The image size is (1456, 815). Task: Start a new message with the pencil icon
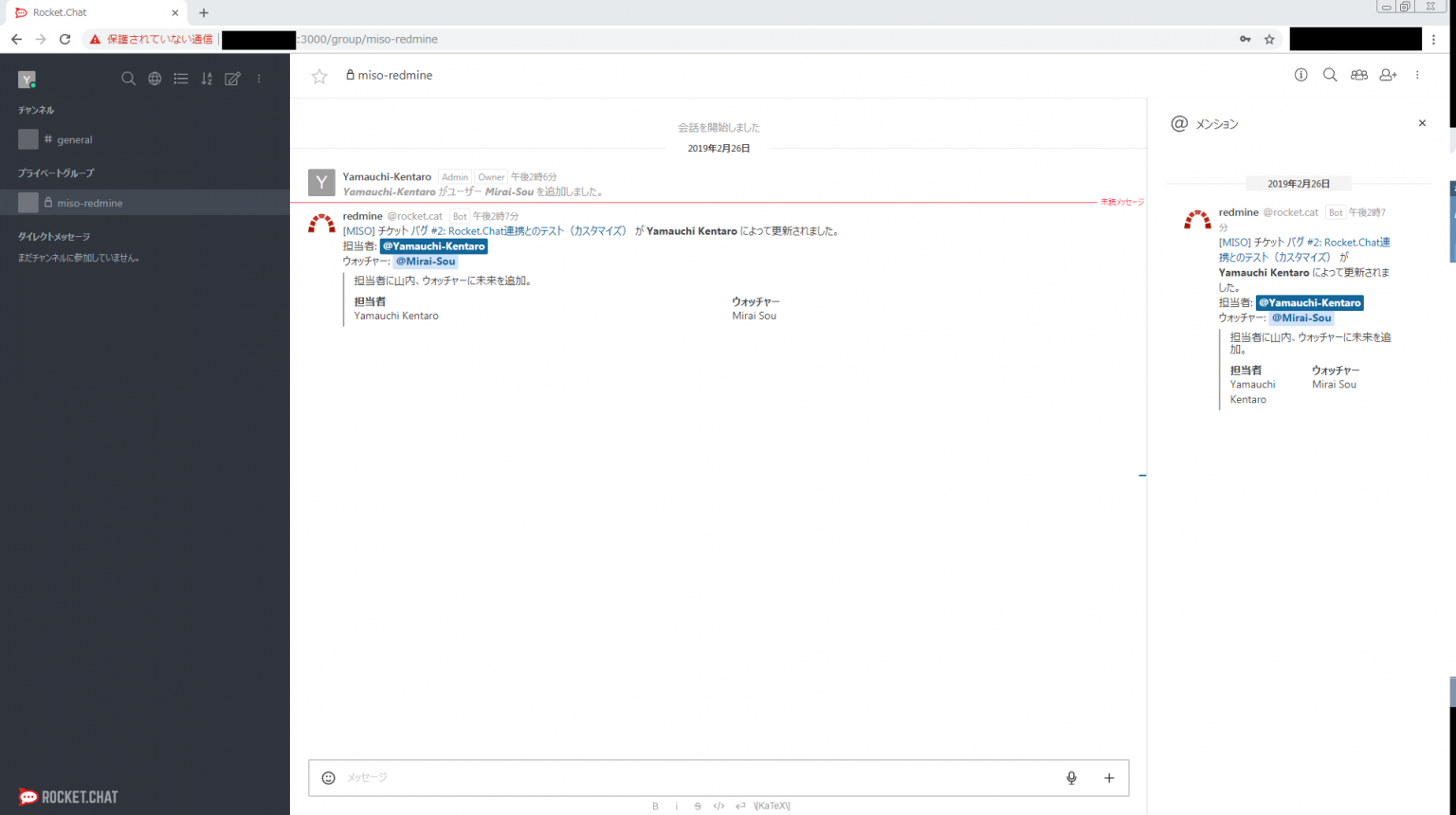tap(232, 79)
